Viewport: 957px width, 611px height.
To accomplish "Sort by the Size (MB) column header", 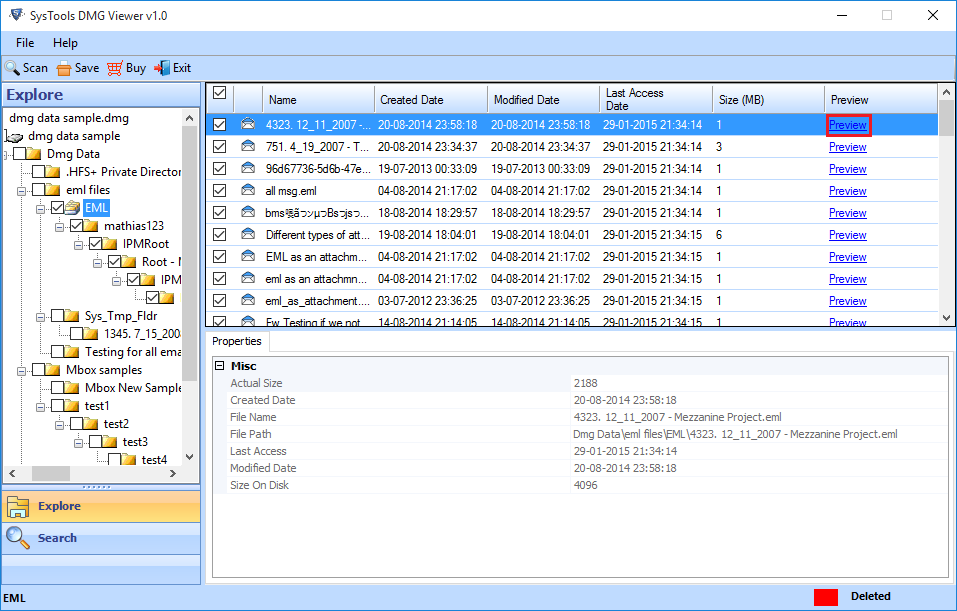I will pos(768,99).
